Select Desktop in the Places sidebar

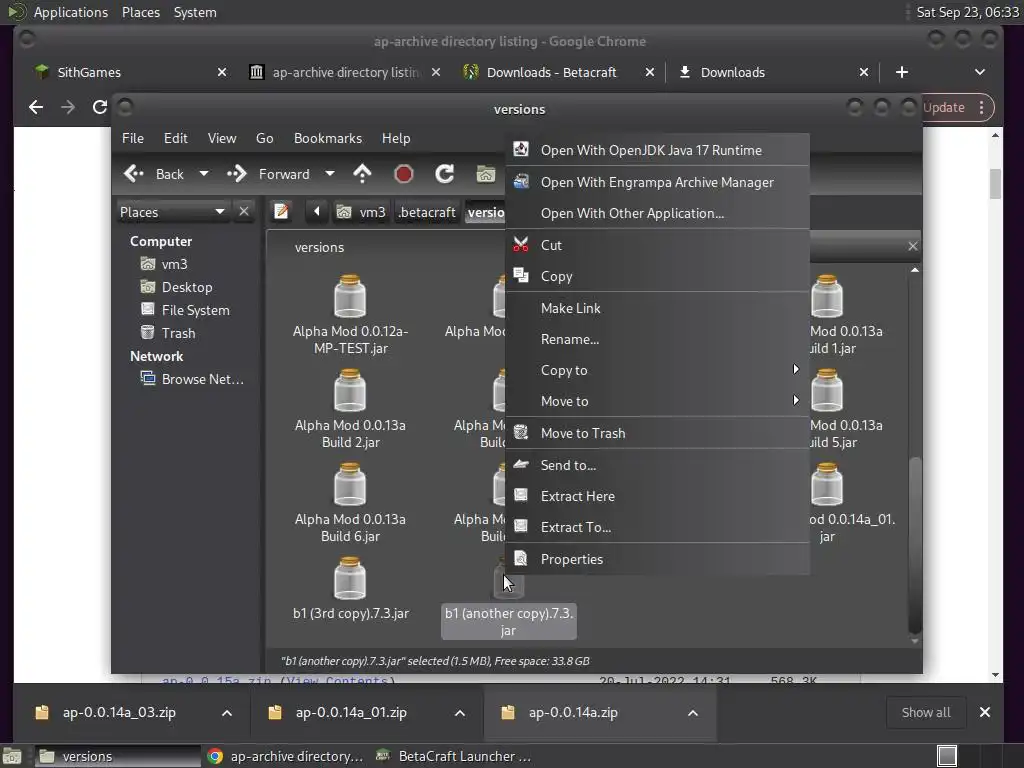pos(176,287)
